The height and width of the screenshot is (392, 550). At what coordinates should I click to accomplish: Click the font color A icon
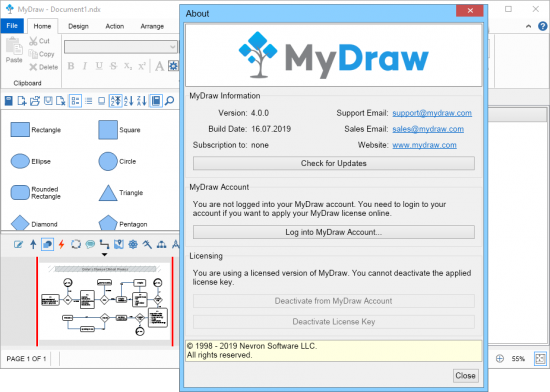[x=160, y=66]
